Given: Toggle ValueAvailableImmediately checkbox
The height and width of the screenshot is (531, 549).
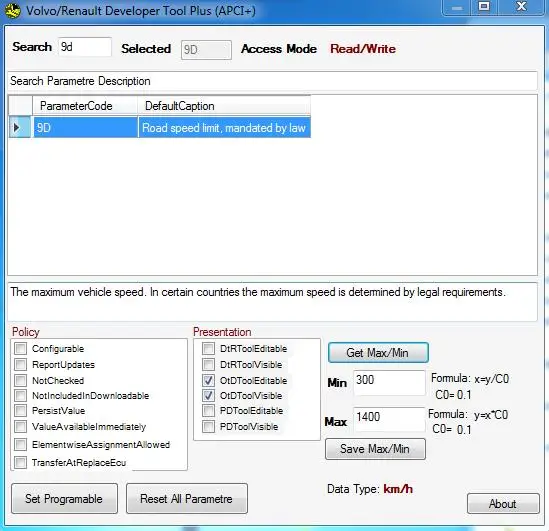Looking at the screenshot, I should click(x=20, y=426).
